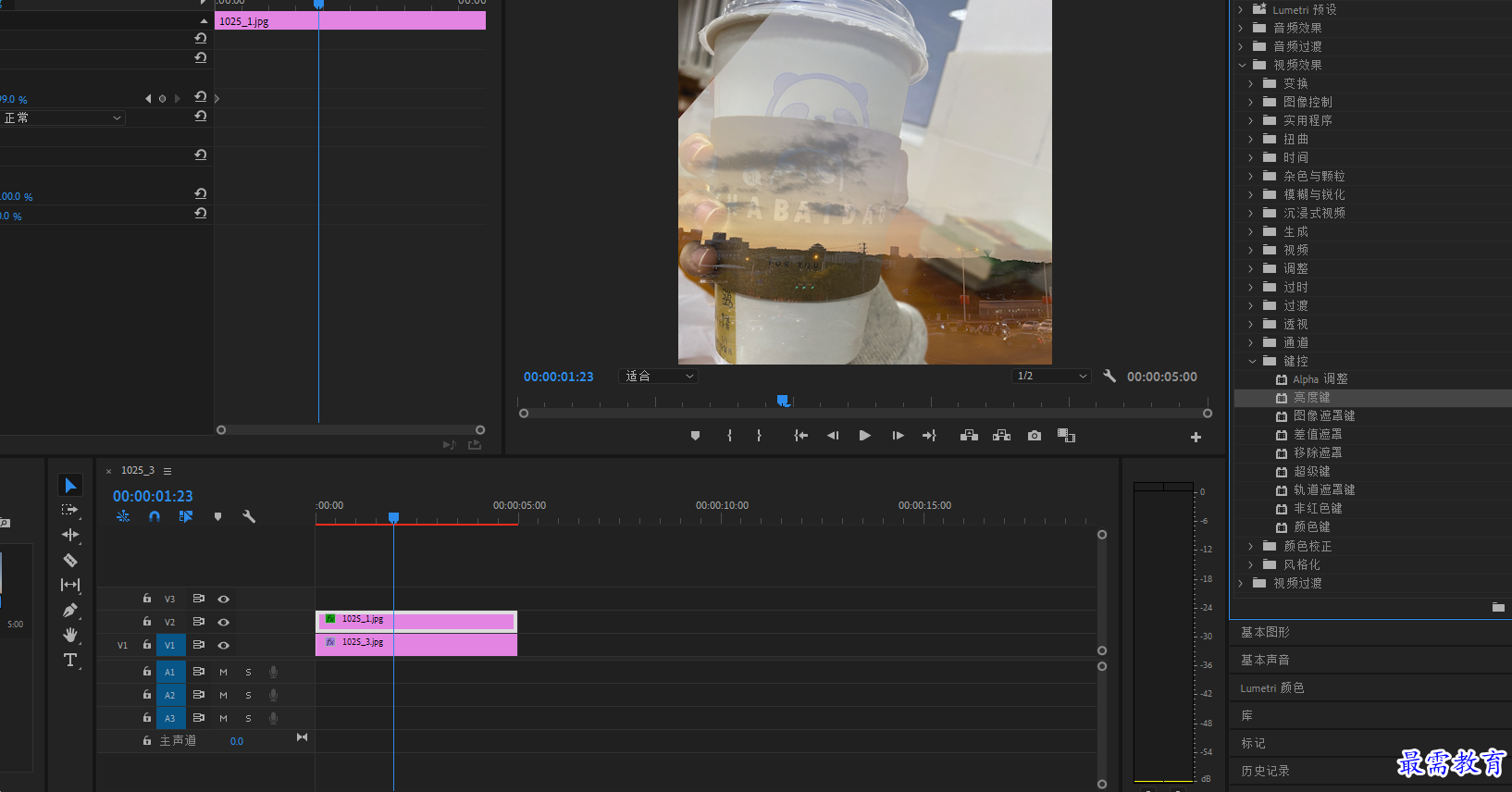1512x792 pixels.
Task: Solo audio track A2
Action: tap(248, 695)
